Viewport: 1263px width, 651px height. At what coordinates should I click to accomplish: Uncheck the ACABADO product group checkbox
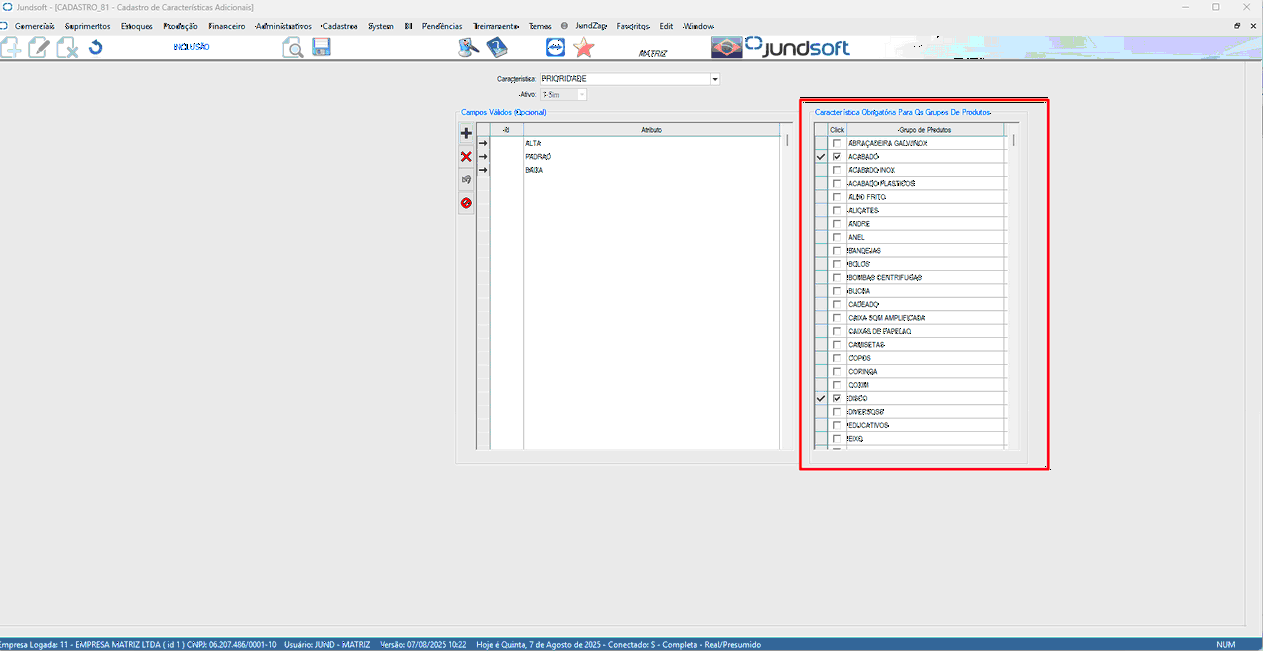837,157
